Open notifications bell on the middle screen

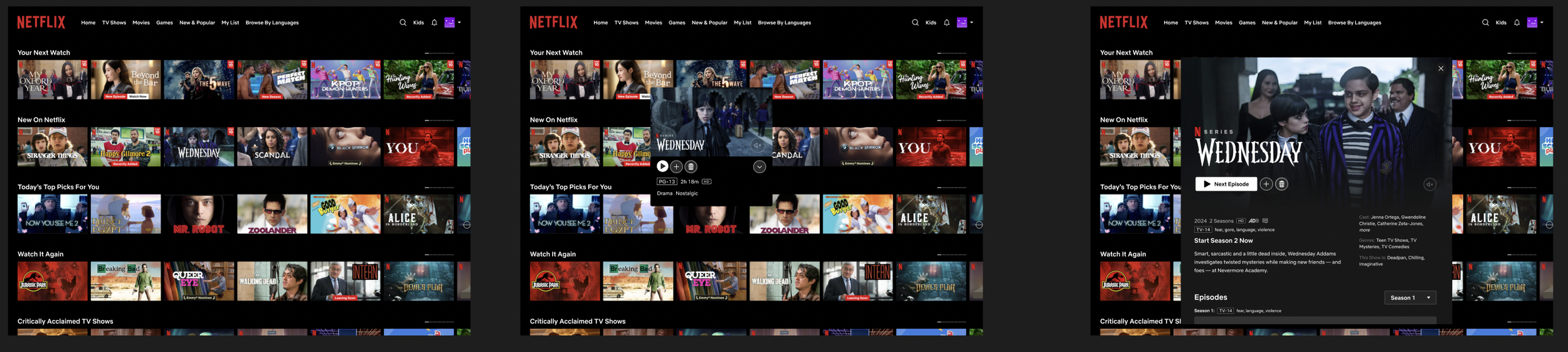pyautogui.click(x=946, y=23)
